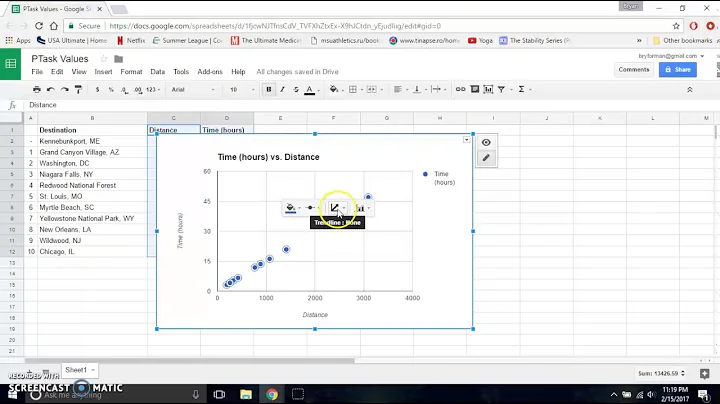720x404 pixels.
Task: Open the 123 more formats dropdown
Action: [153, 90]
